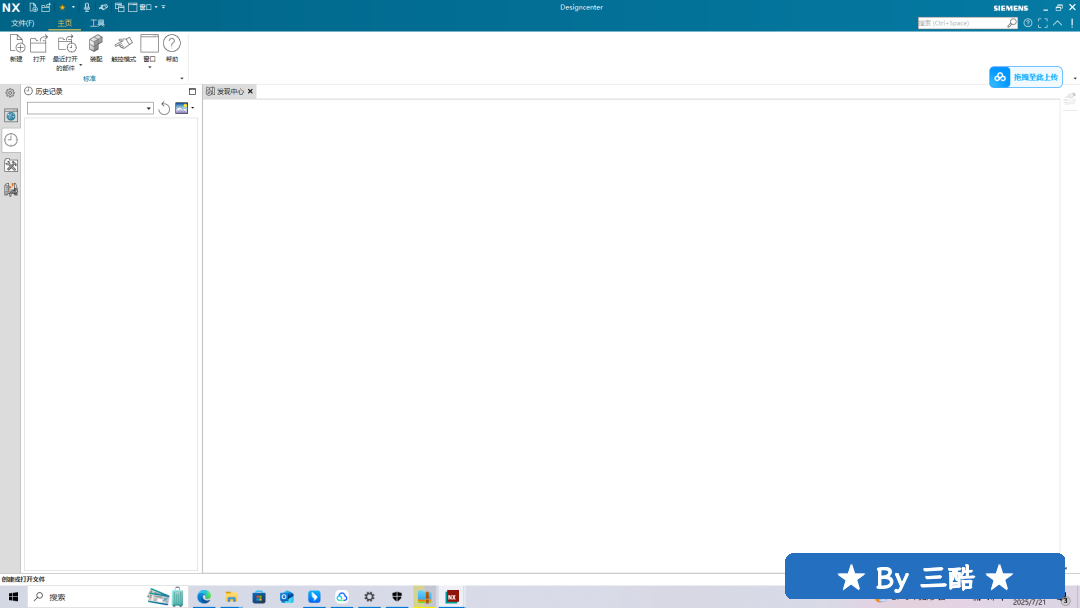Screen dimensions: 1080x608
Task: Open the 窗口 dropdown in the quick access bar
Action: [143, 8]
